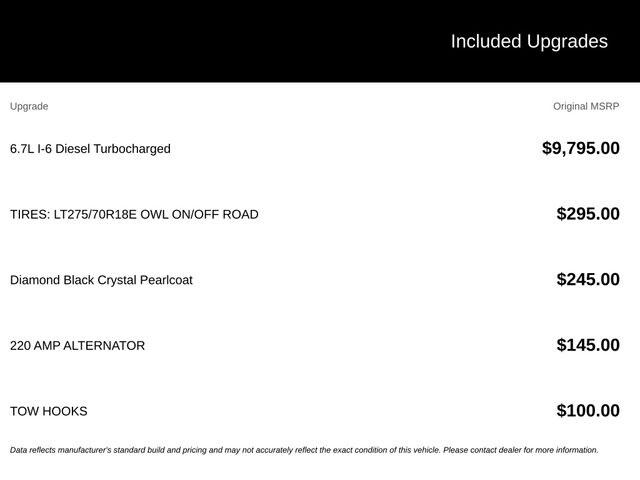Select the TOW HOOKS upgrade
The width and height of the screenshot is (640, 480).
tap(49, 411)
